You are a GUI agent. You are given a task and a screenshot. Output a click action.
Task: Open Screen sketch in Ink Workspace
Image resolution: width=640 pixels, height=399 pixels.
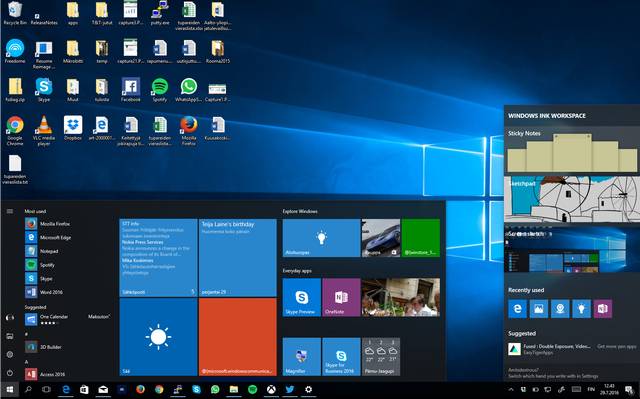point(572,249)
